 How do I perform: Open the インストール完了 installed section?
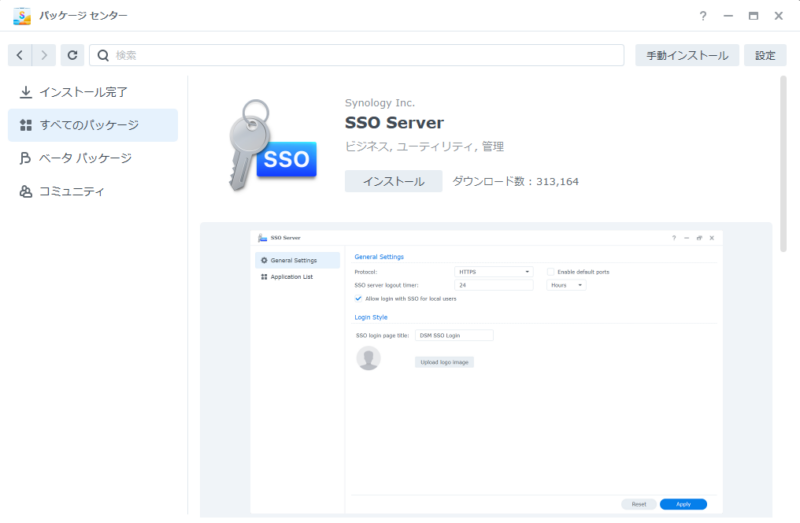click(x=93, y=92)
